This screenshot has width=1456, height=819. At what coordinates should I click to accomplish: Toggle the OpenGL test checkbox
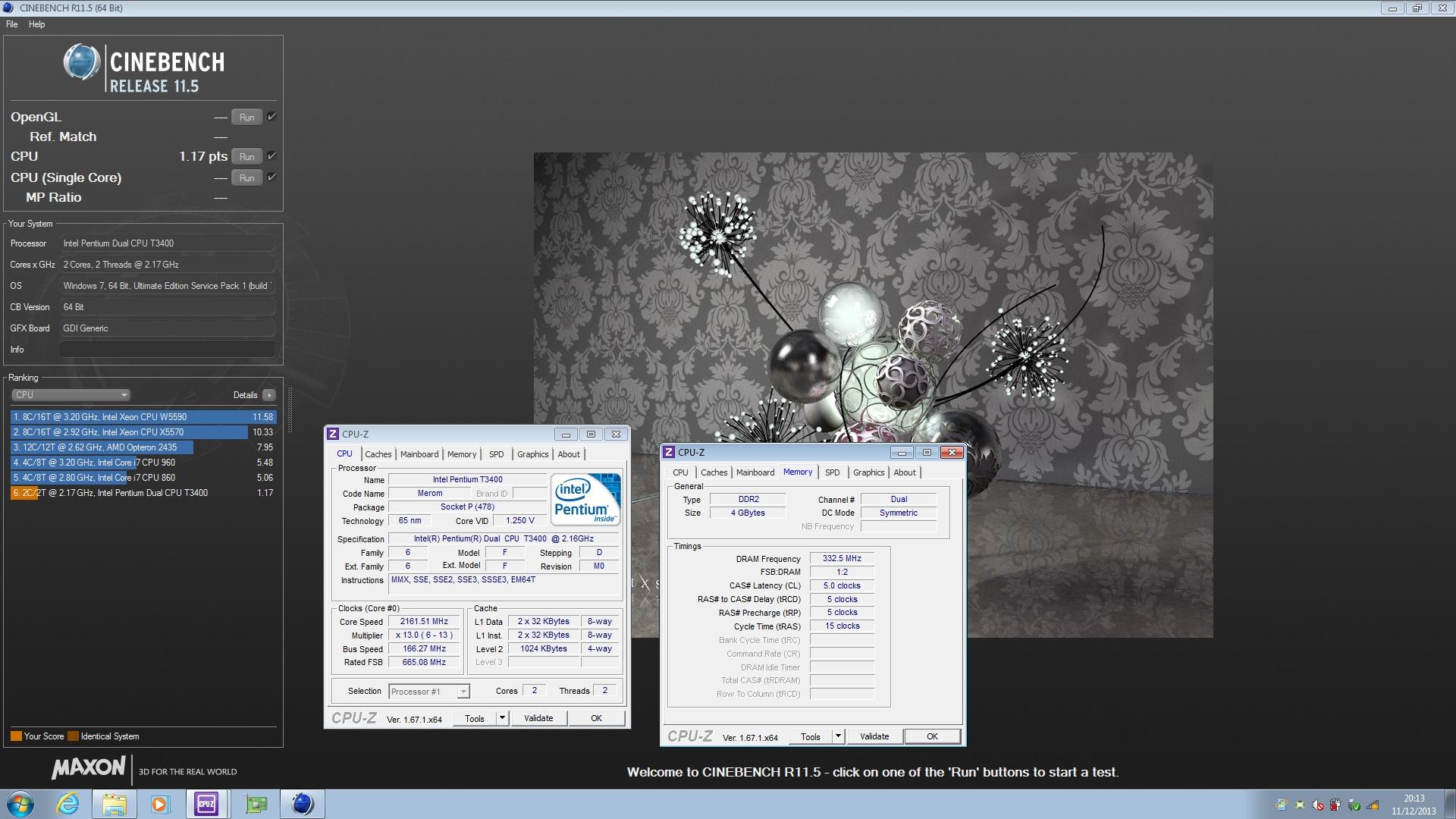coord(271,117)
